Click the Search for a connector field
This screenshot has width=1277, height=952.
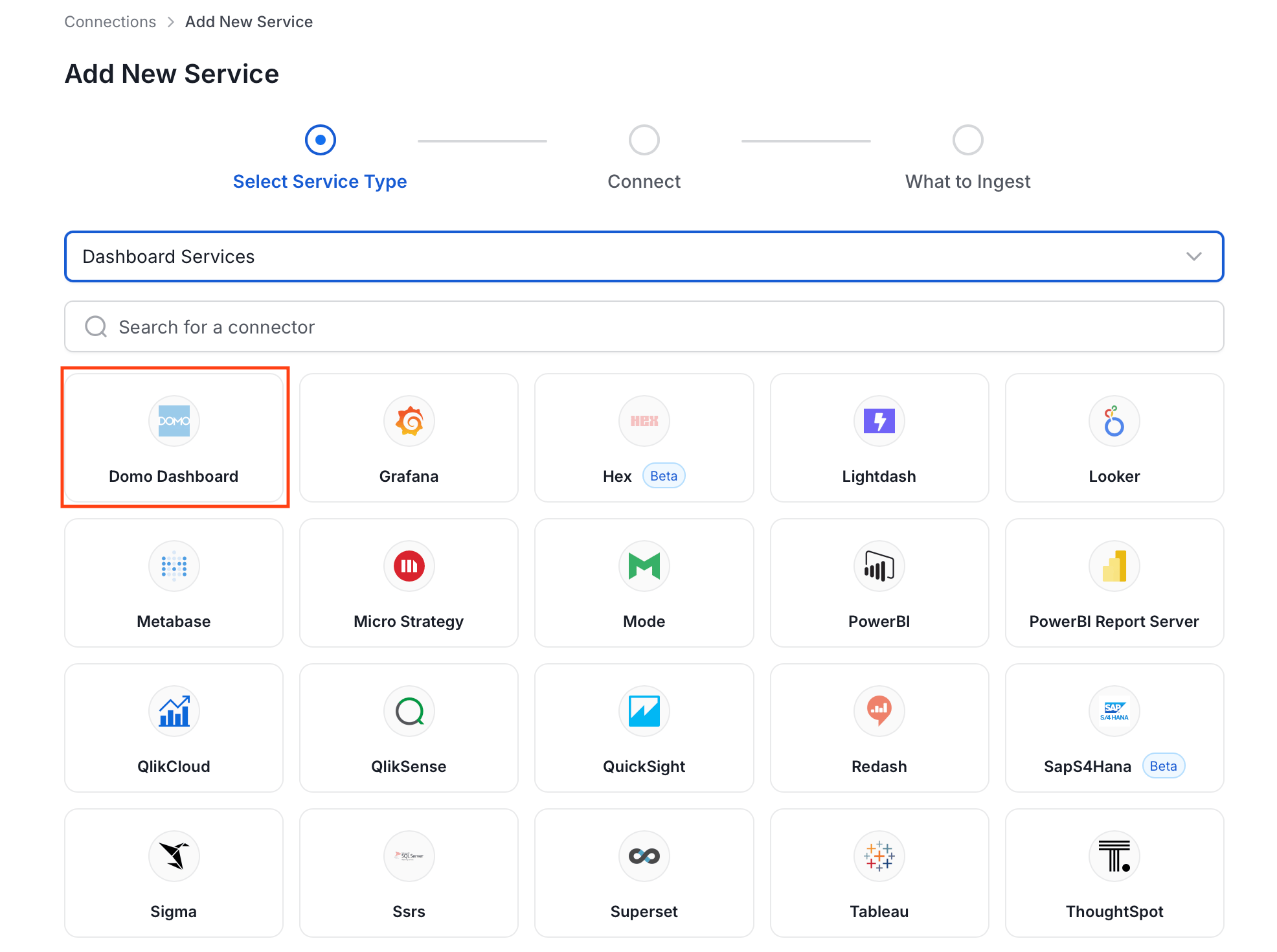[x=644, y=326]
